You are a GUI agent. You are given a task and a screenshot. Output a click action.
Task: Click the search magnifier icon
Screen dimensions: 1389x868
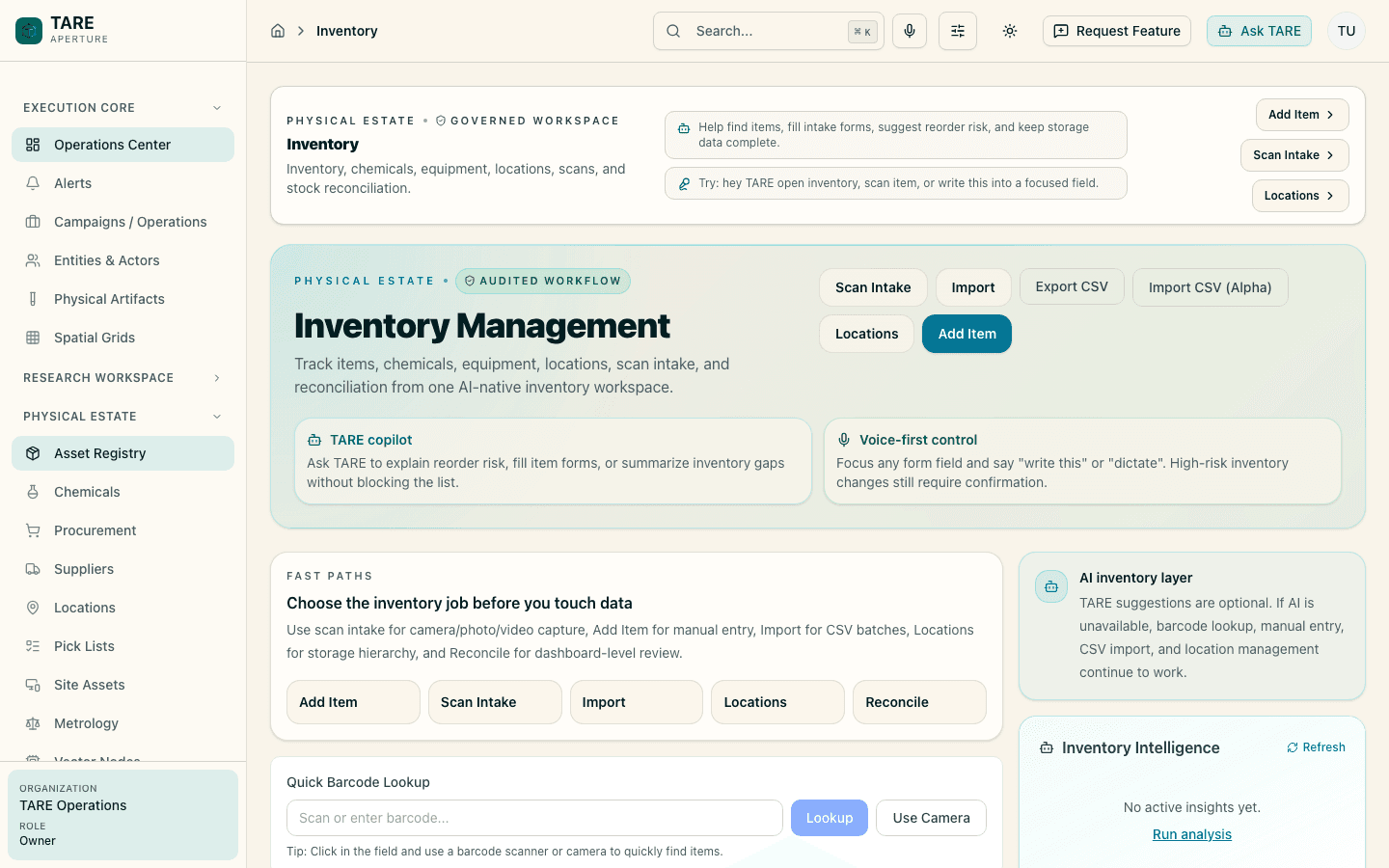coord(673,31)
